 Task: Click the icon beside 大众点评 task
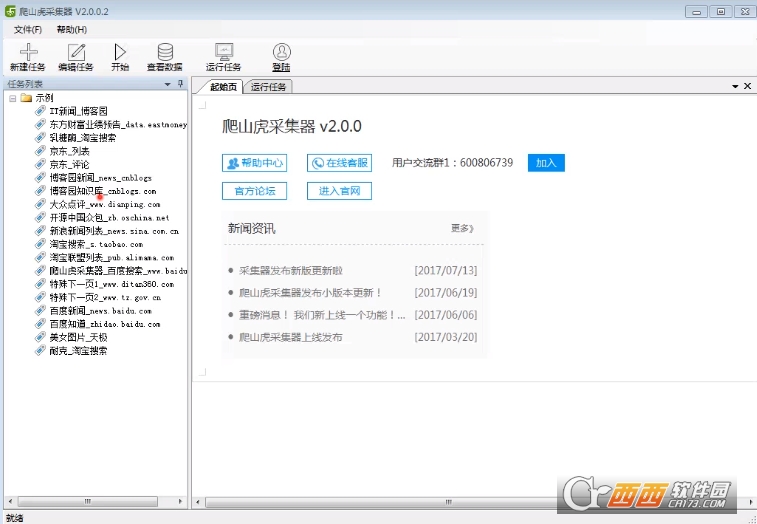click(41, 204)
